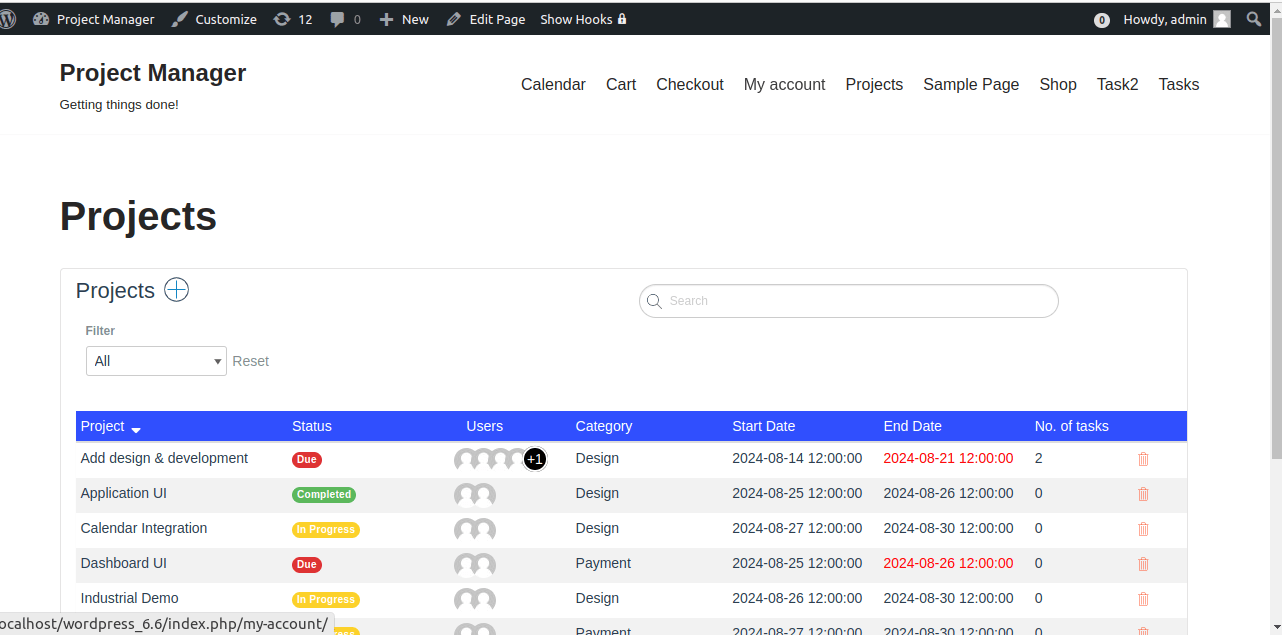Viewport: 1282px width, 635px height.
Task: Open the Filter dropdown showing All
Action: click(x=156, y=361)
